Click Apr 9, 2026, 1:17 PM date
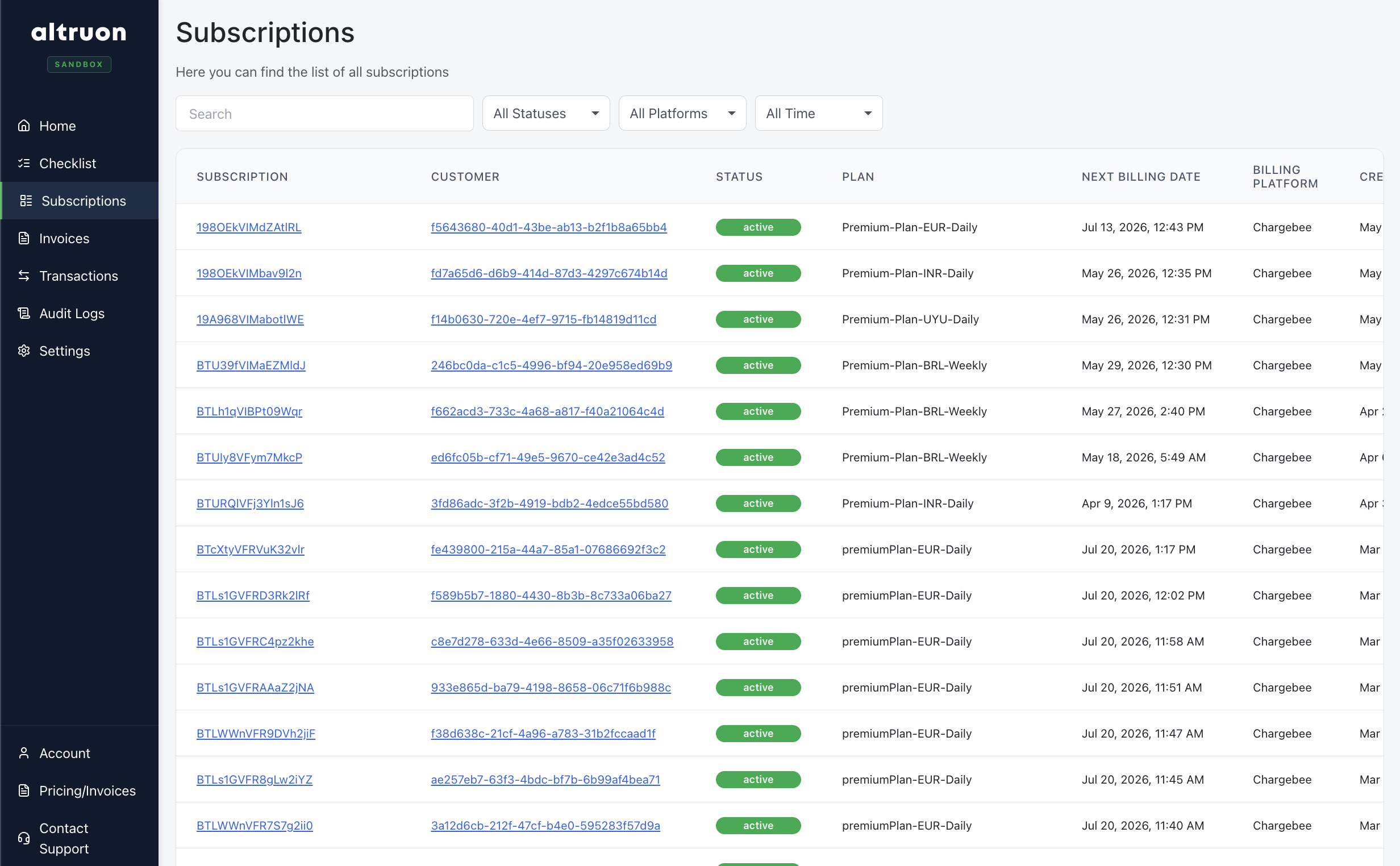Viewport: 1400px width, 866px height. 1136,503
